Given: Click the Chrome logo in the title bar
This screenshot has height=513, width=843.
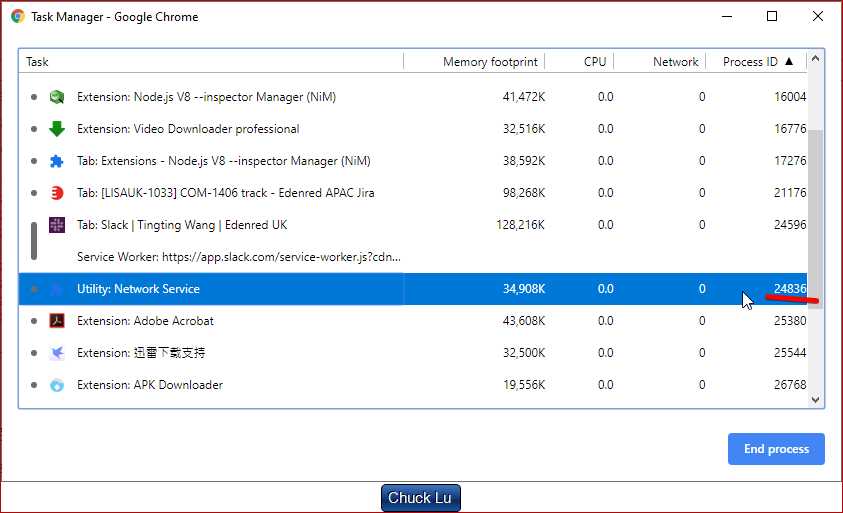Looking at the screenshot, I should [x=18, y=17].
